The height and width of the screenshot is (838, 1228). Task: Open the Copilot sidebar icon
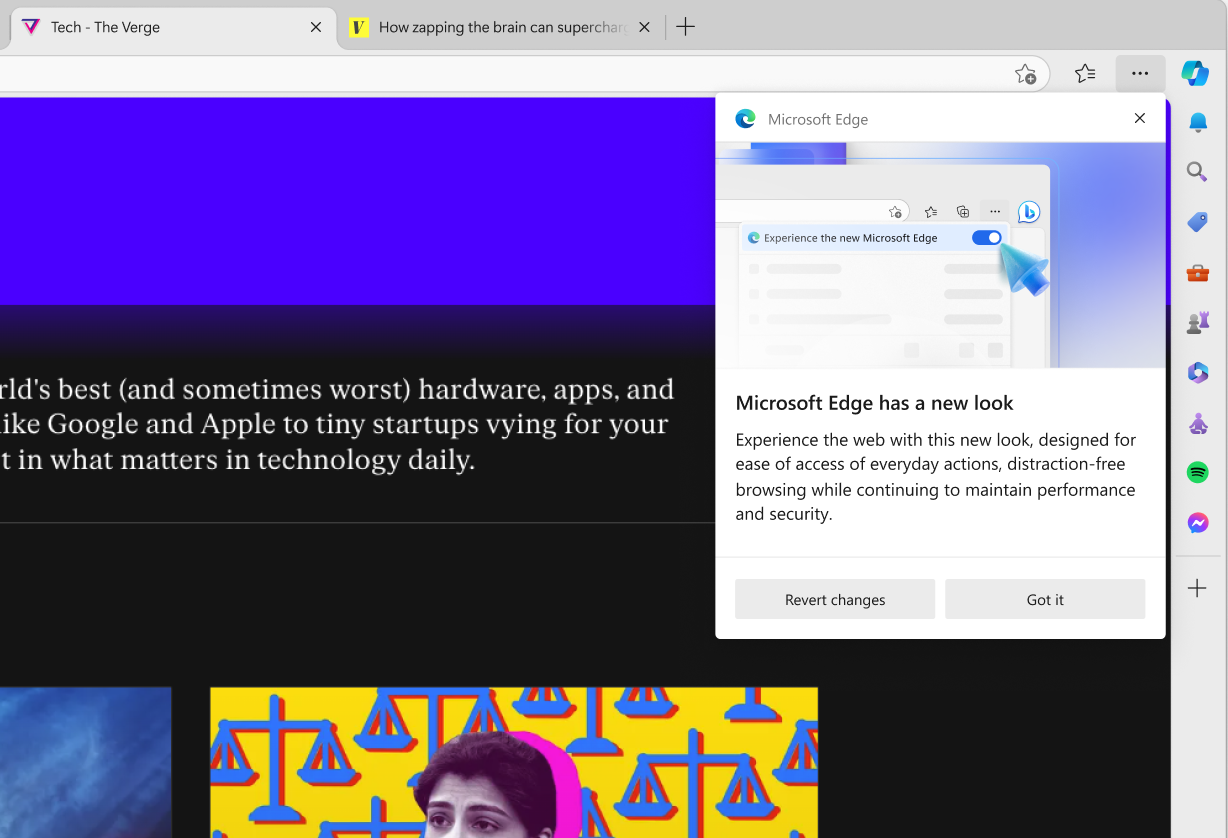(1195, 73)
